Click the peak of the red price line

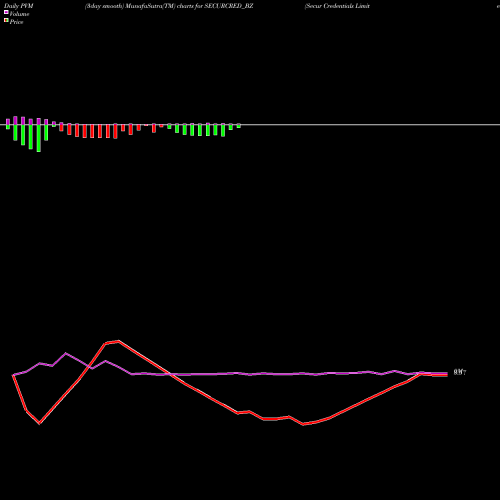click(x=119, y=341)
